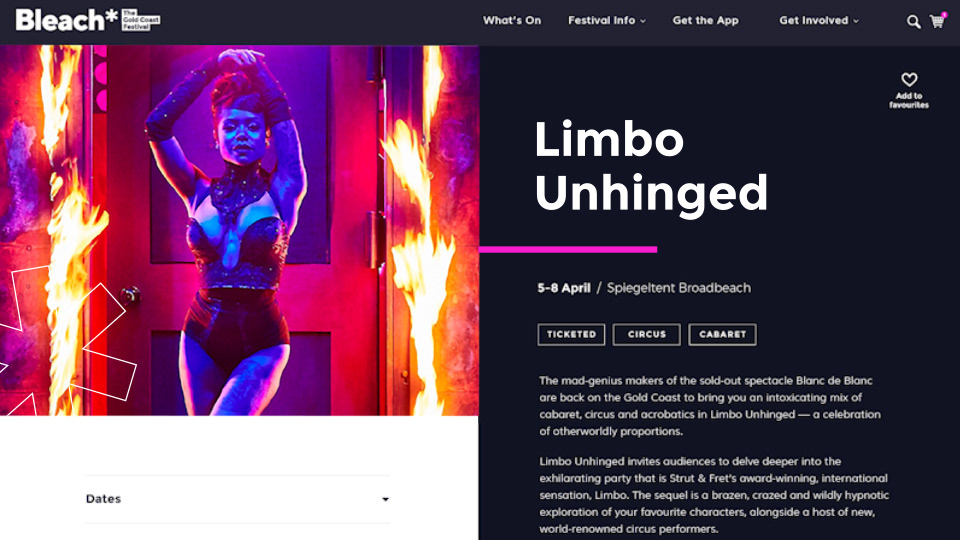Screen dimensions: 960x540
Task: Click the pink divider bar under title
Action: (x=568, y=249)
